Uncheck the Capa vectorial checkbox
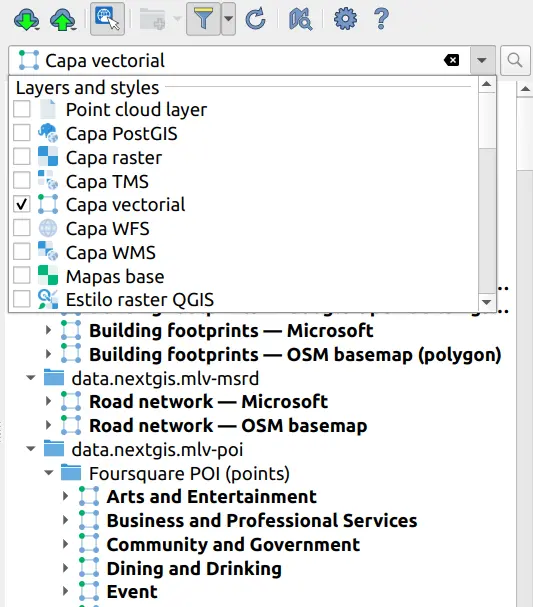This screenshot has width=533, height=607. [x=22, y=204]
